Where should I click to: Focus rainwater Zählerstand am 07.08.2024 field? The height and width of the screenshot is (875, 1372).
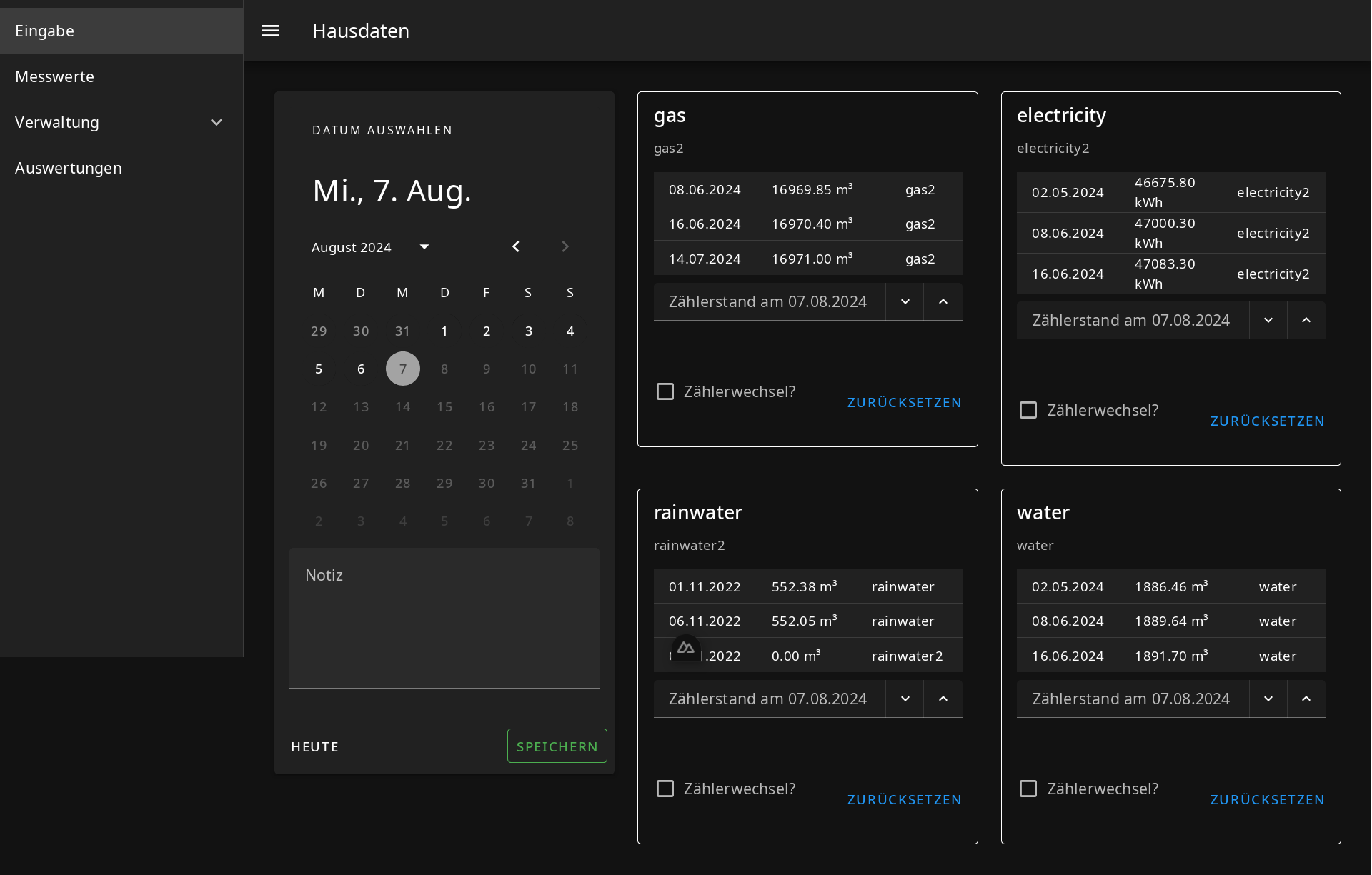pos(769,699)
